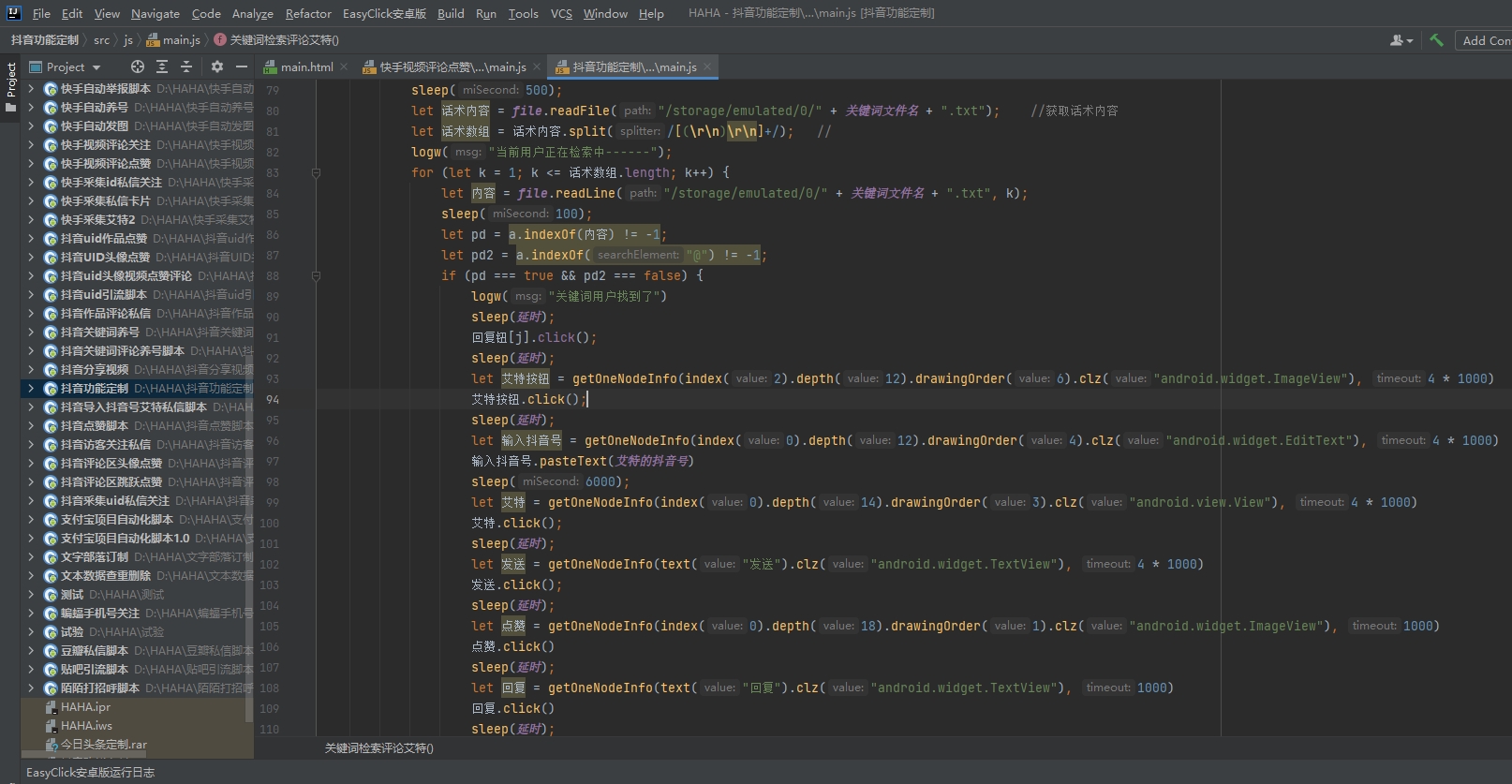Expand the 支付宝项目自动化脚本 module
The width and height of the screenshot is (1512, 784).
pyautogui.click(x=30, y=520)
